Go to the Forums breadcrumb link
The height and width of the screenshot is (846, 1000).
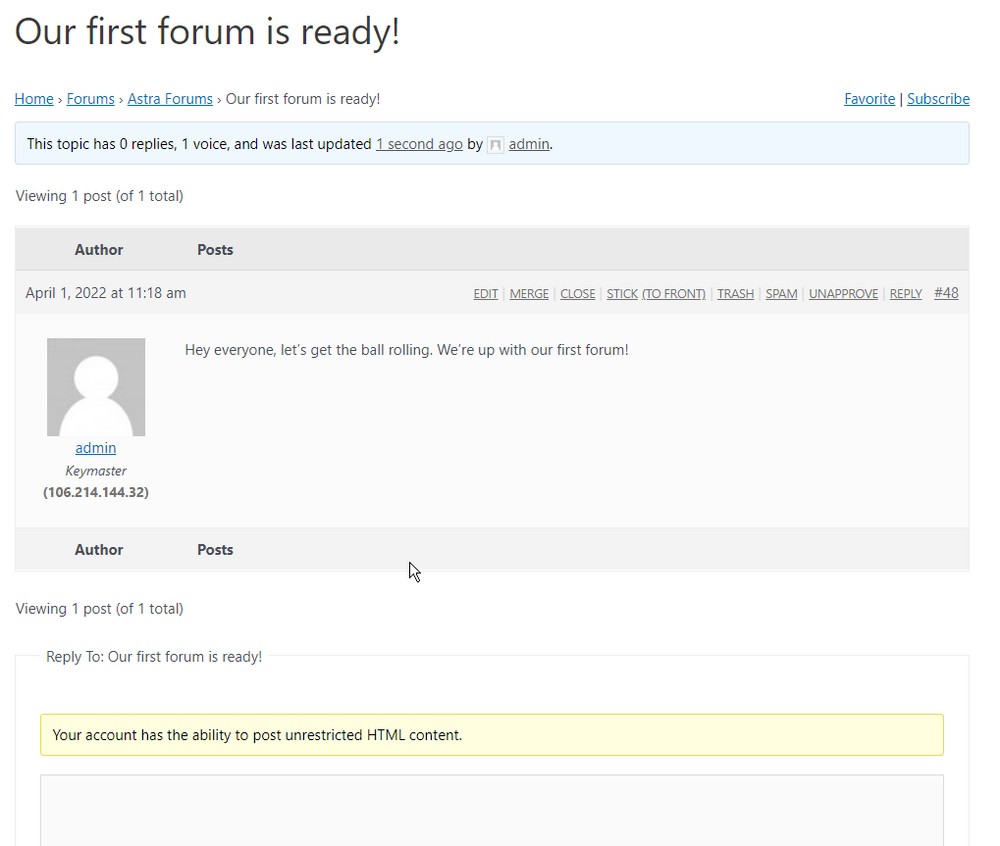[91, 99]
